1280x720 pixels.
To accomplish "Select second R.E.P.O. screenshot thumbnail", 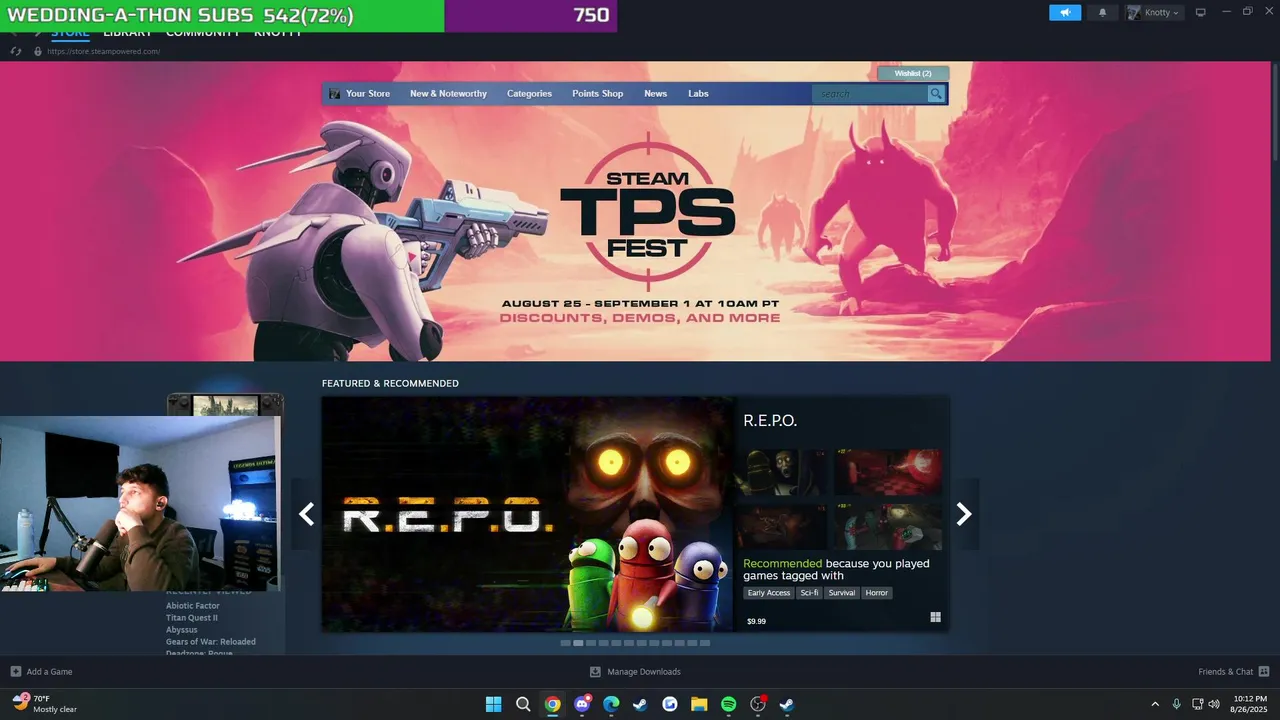I will pyautogui.click(x=888, y=472).
